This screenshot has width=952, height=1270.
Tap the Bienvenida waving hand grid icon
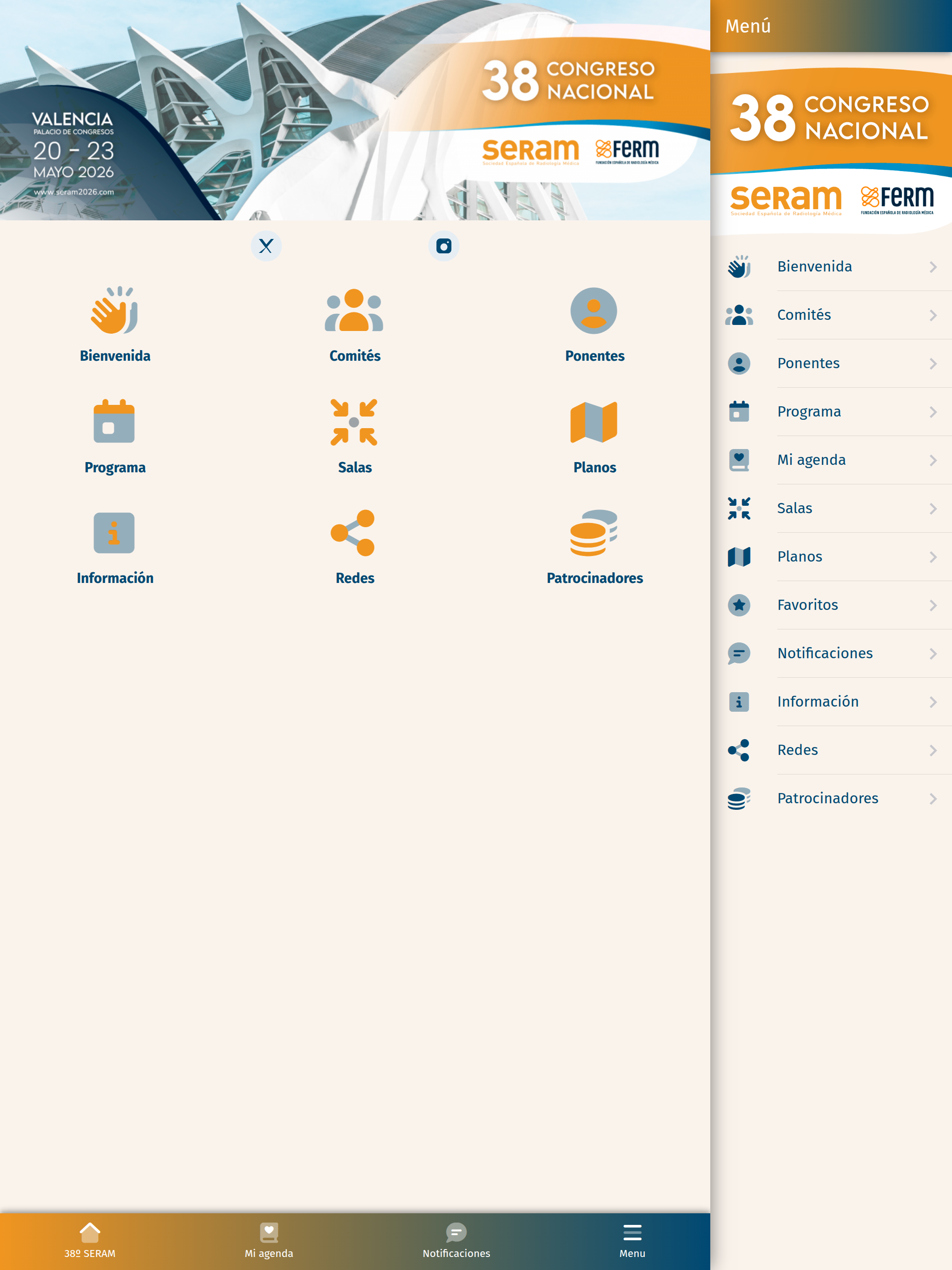(115, 310)
